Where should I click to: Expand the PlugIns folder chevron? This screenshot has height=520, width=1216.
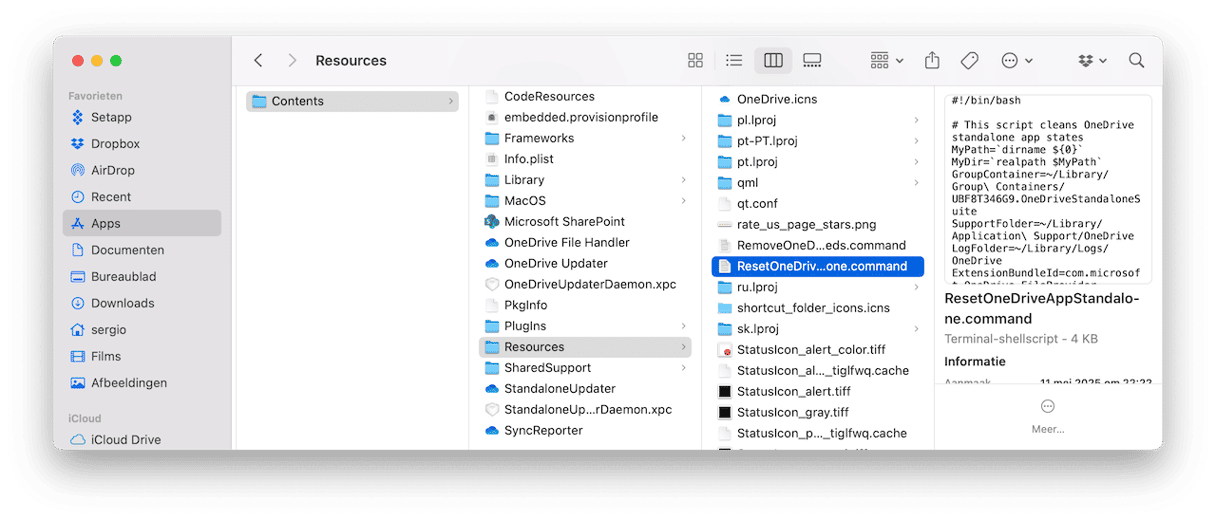click(684, 326)
